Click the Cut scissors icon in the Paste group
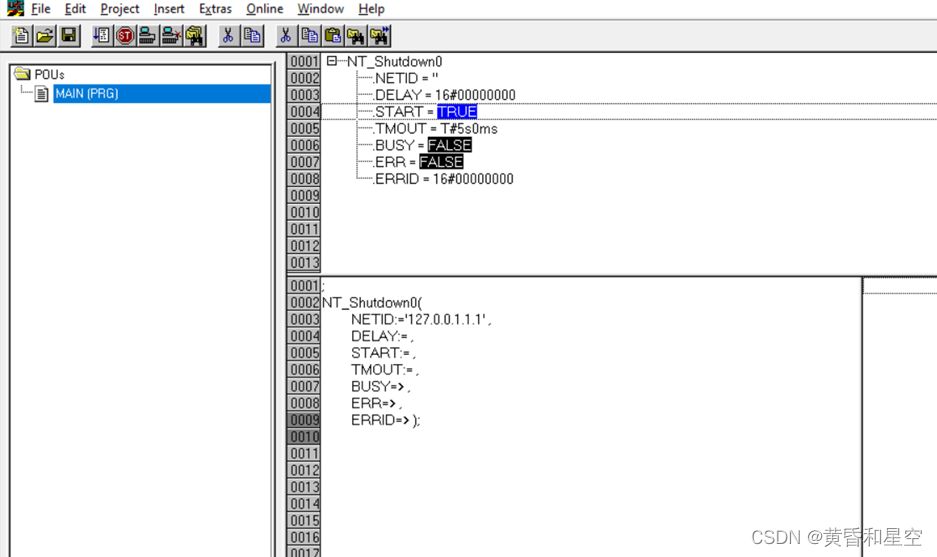This screenshot has width=937, height=557. [286, 36]
